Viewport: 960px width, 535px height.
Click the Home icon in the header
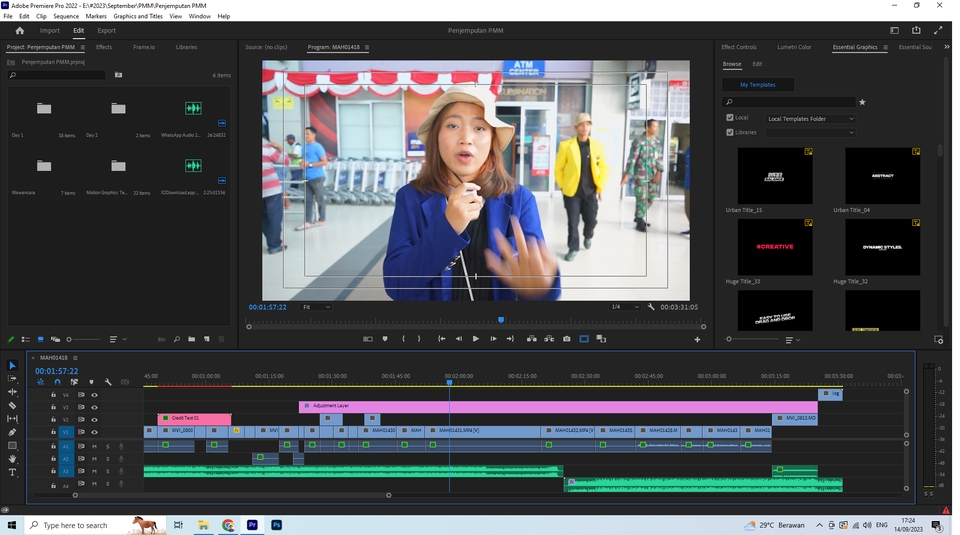(x=20, y=31)
